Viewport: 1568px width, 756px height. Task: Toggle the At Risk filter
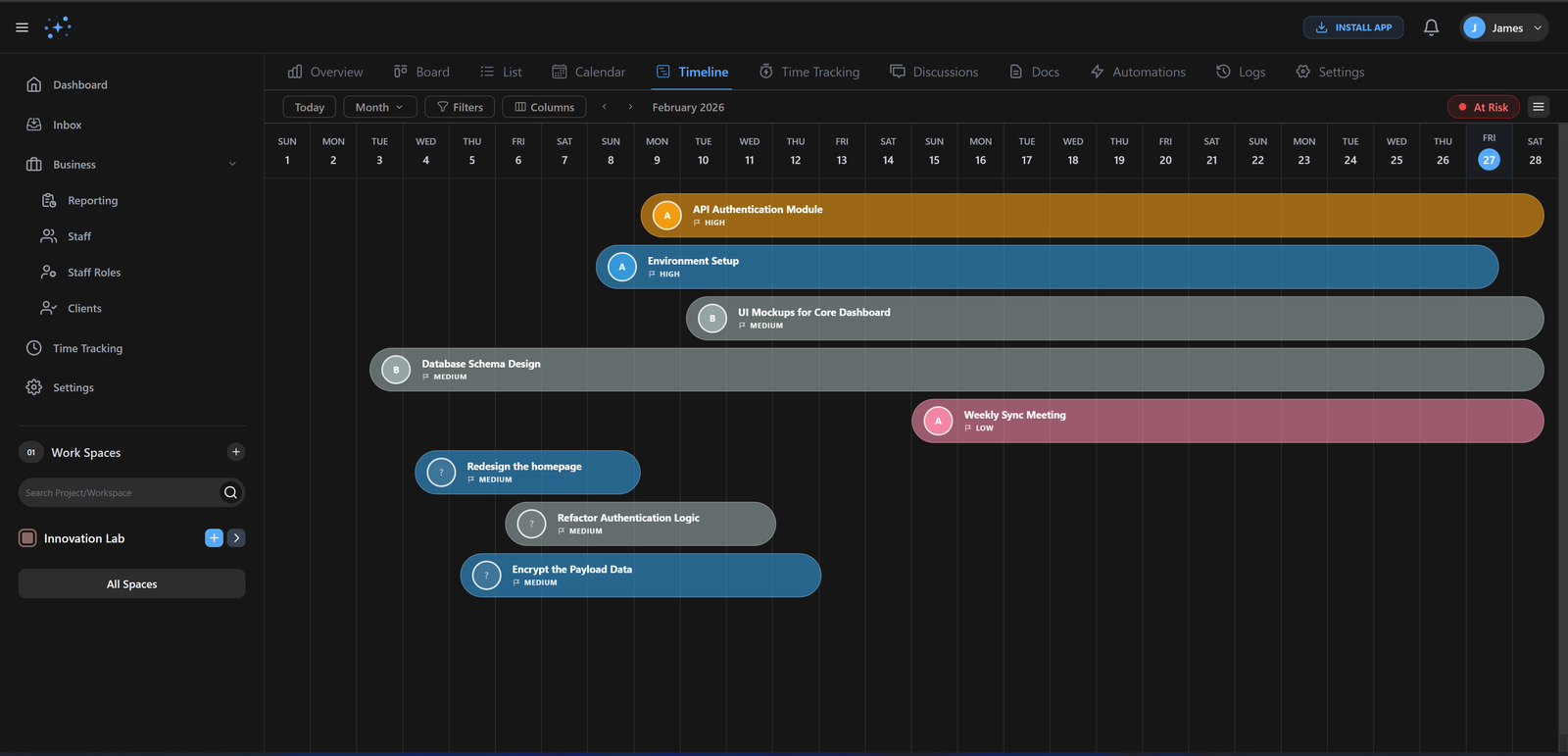1483,107
